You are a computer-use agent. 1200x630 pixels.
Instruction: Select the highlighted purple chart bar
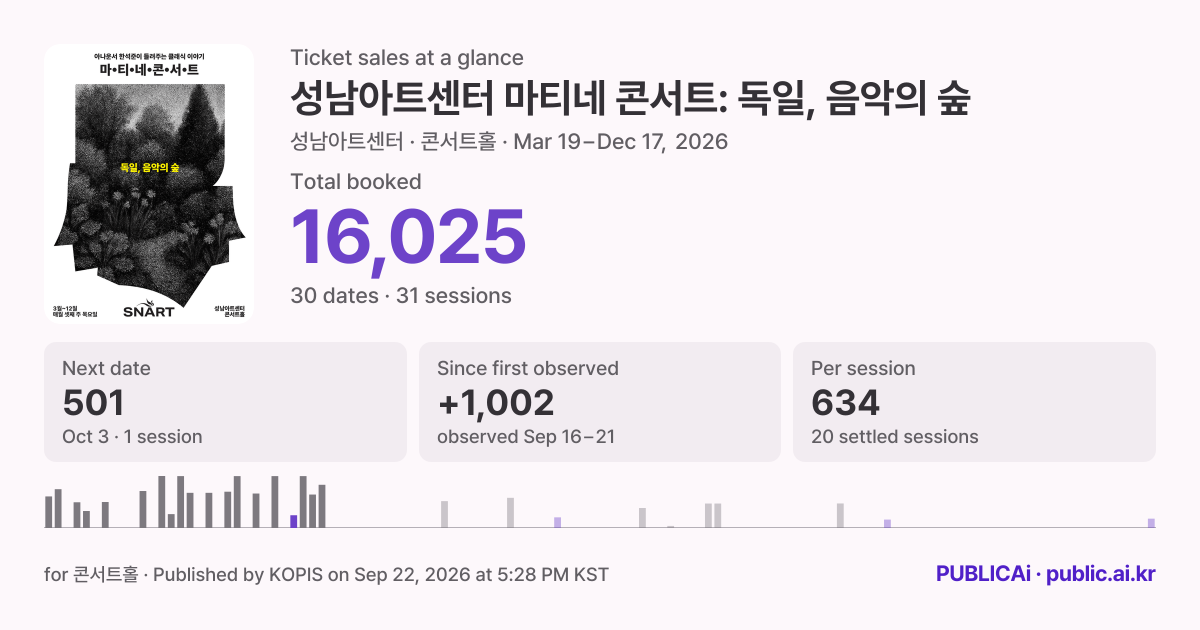point(294,521)
